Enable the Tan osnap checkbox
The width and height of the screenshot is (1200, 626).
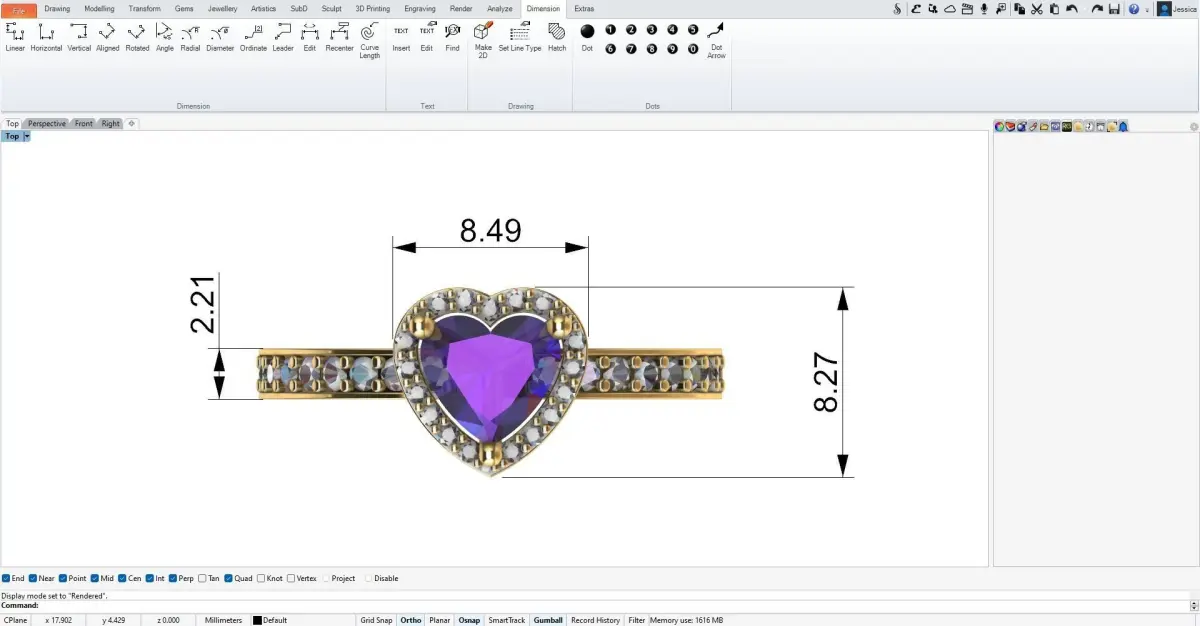point(203,578)
